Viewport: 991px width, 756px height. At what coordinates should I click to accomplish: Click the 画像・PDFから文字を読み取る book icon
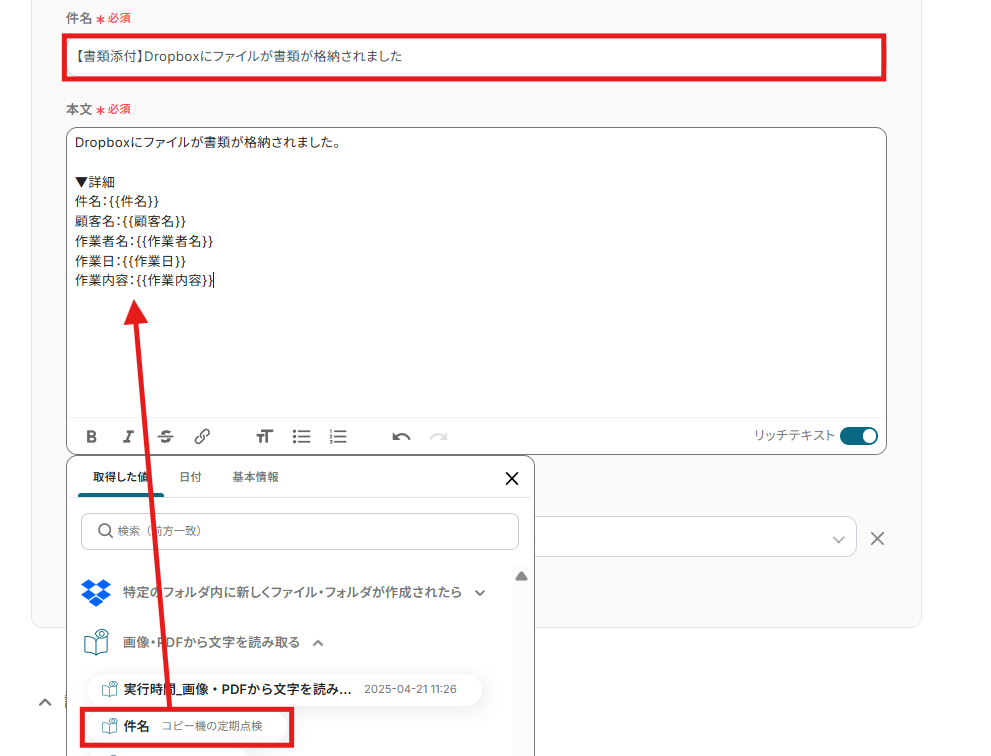pos(97,642)
